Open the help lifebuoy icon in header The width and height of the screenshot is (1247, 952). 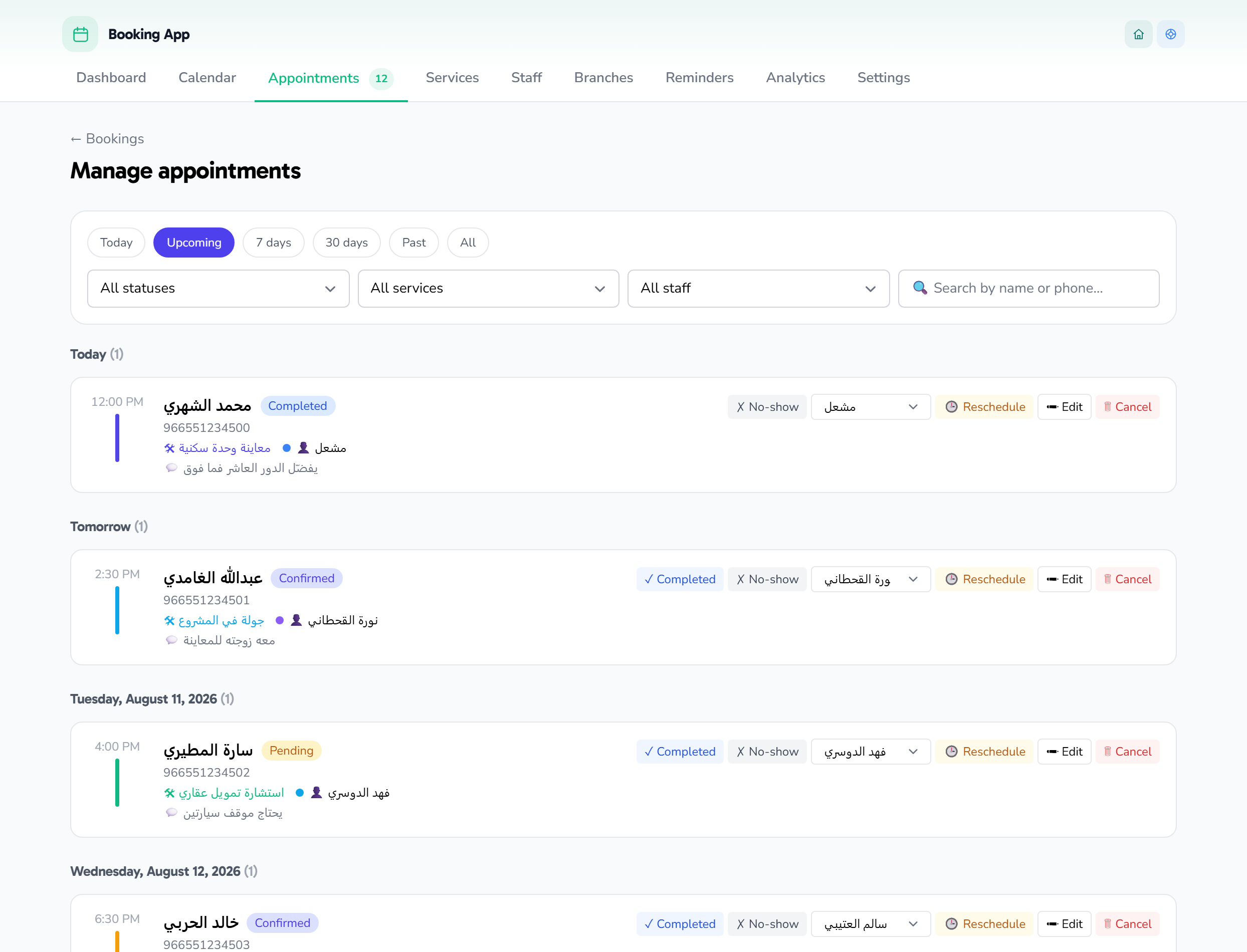pyautogui.click(x=1170, y=35)
